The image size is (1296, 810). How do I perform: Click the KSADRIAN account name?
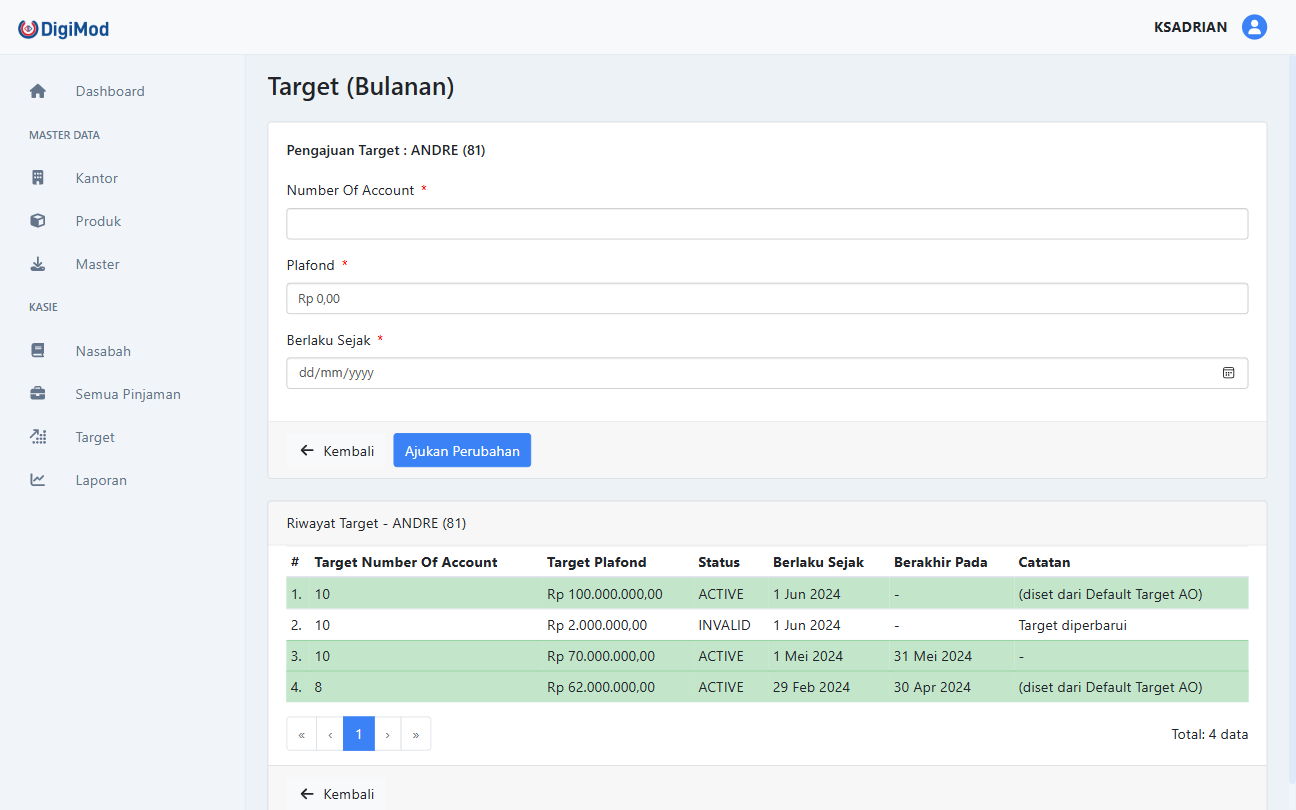click(x=1189, y=27)
